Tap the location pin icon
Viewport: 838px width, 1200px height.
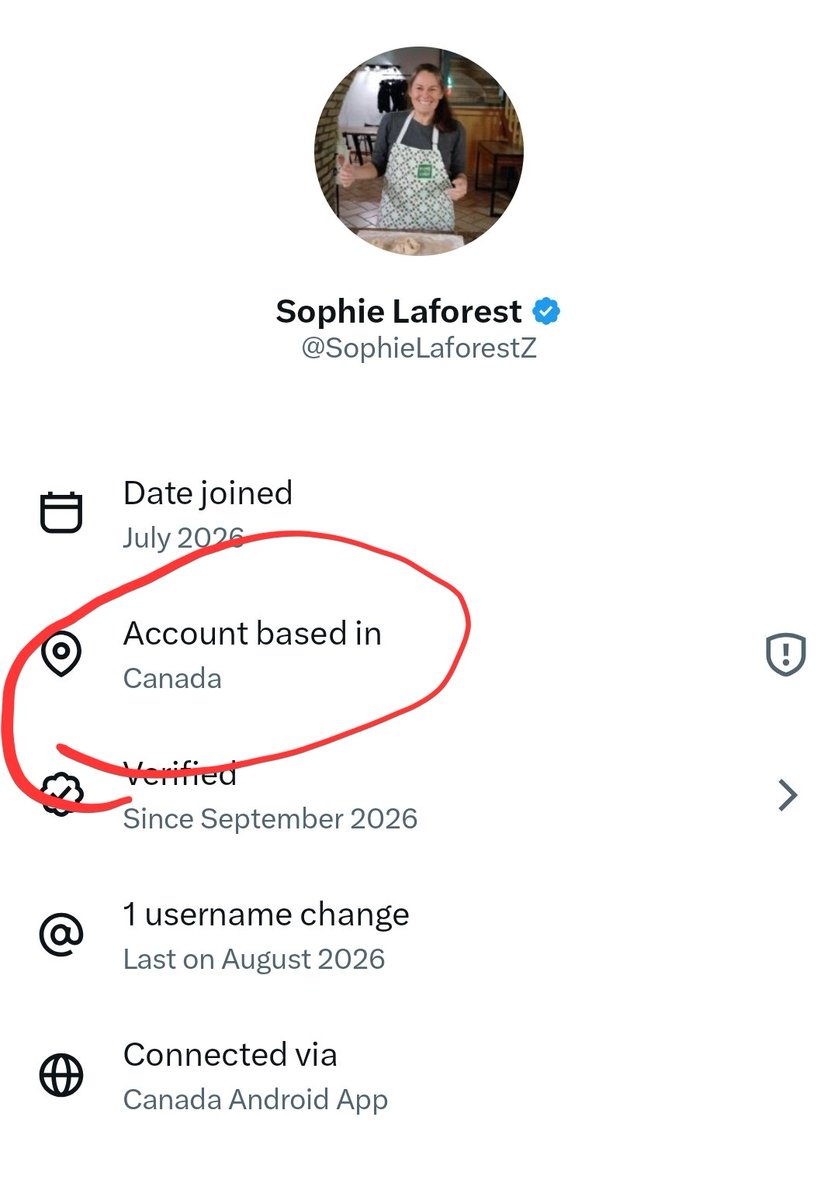[61, 654]
